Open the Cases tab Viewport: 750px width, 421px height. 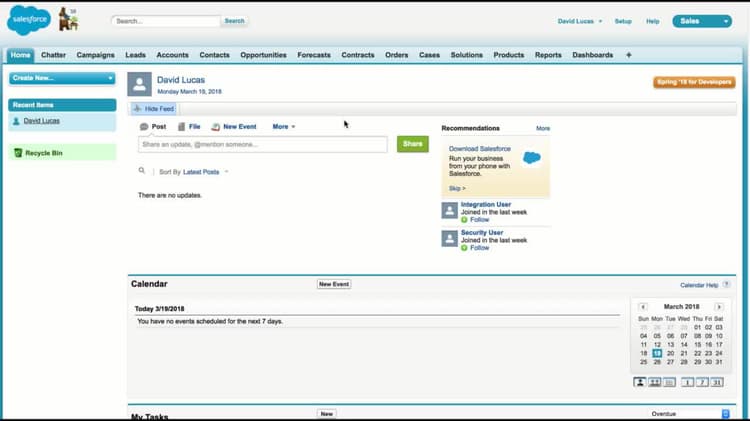point(429,55)
